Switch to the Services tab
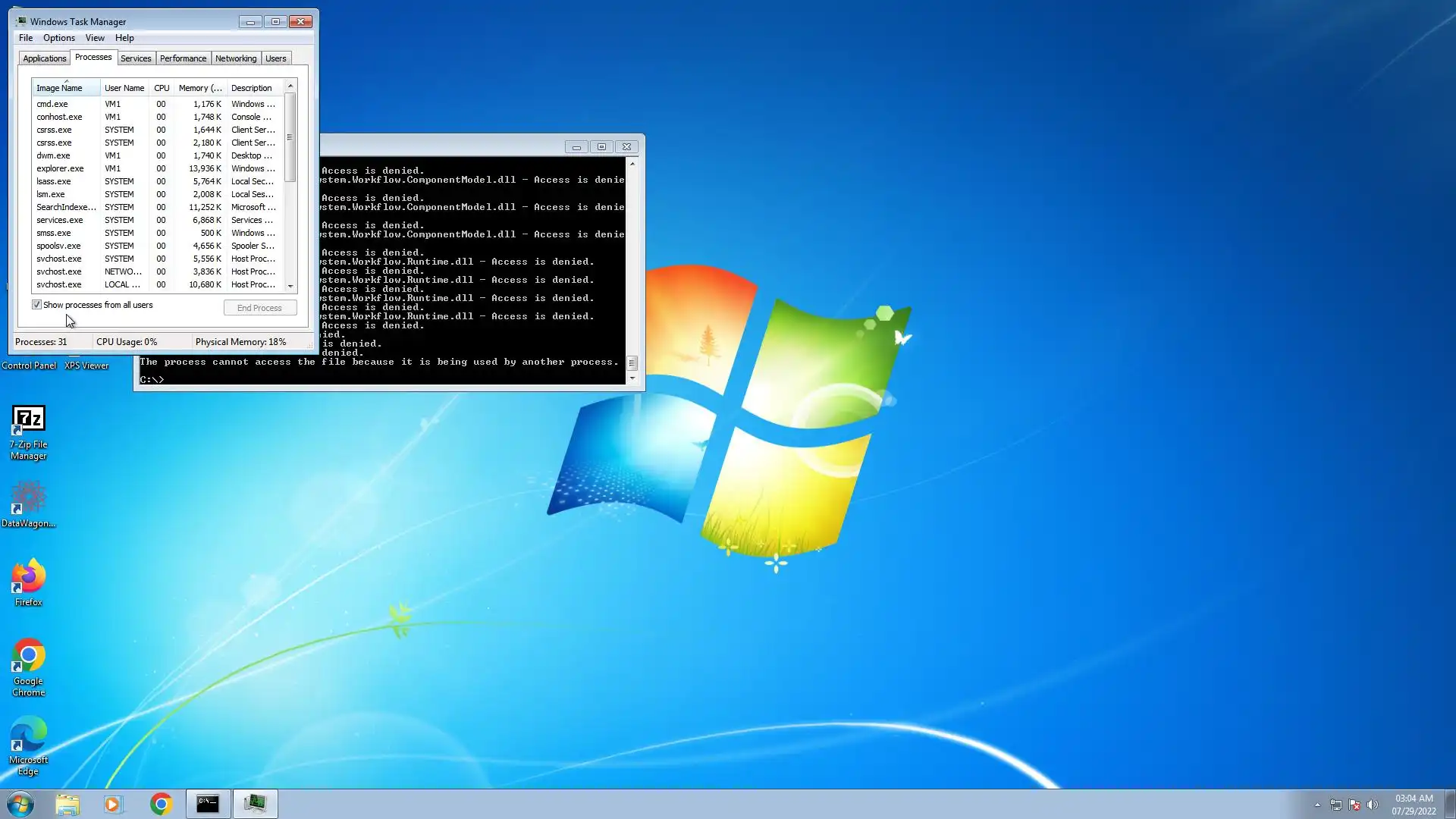This screenshot has height=819, width=1456. coord(136,58)
